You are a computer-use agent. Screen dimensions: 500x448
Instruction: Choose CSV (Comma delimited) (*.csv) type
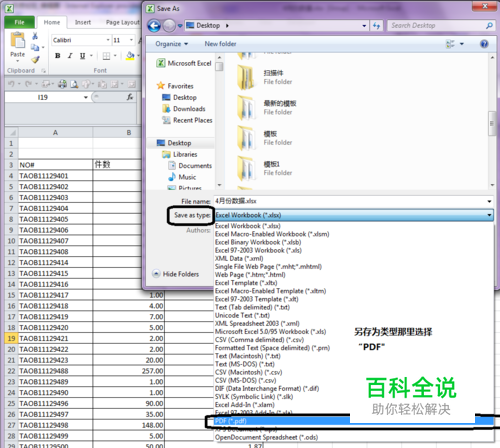259,340
